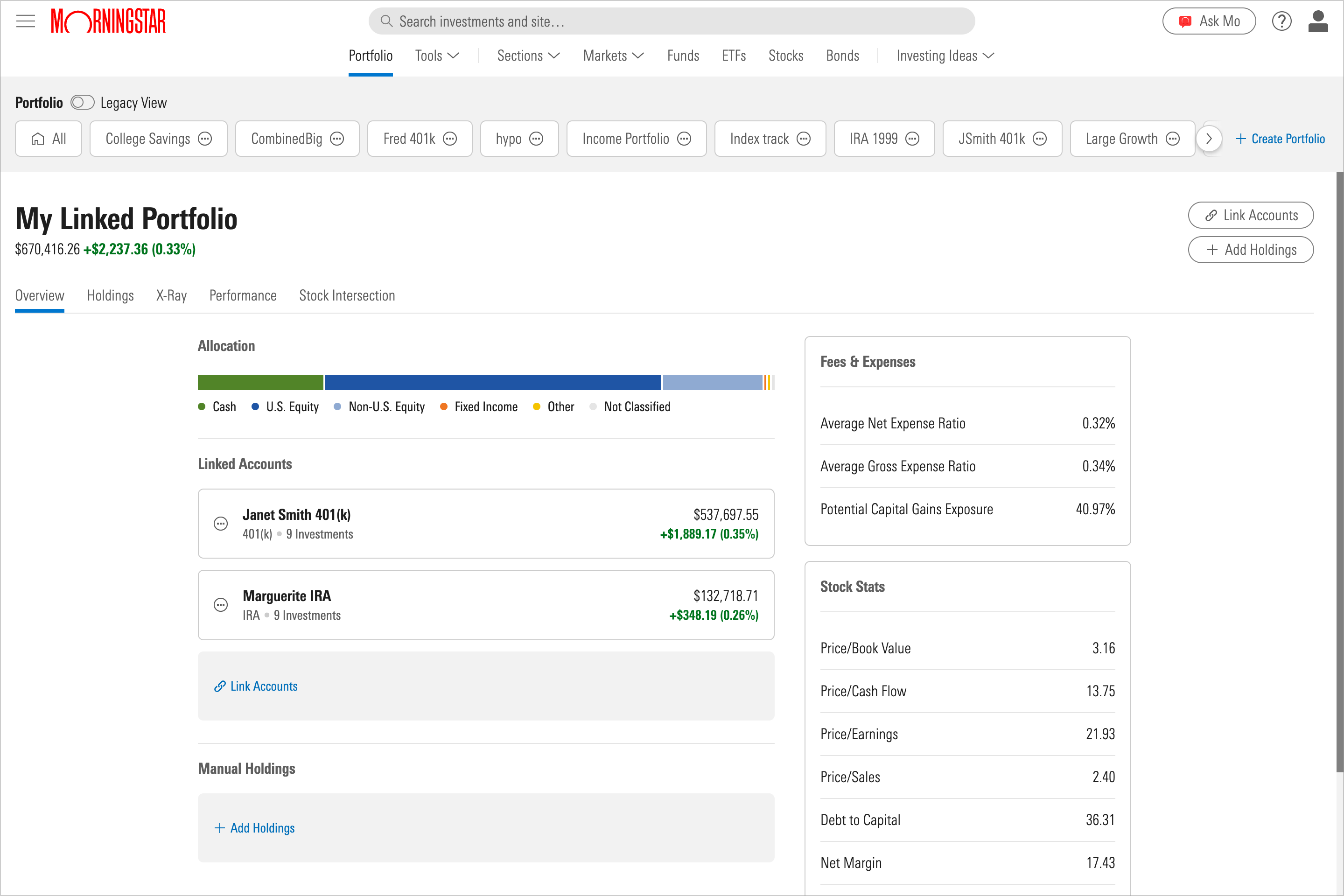Viewport: 1344px width, 896px height.
Task: Select the College Savings portfolio chip
Action: 158,139
